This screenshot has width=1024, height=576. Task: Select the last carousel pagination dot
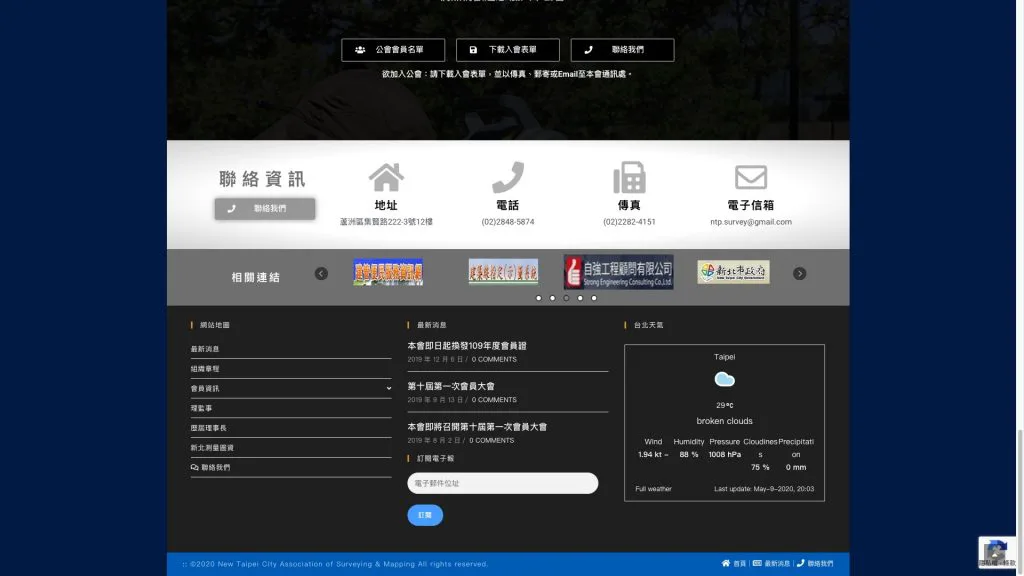pyautogui.click(x=594, y=298)
